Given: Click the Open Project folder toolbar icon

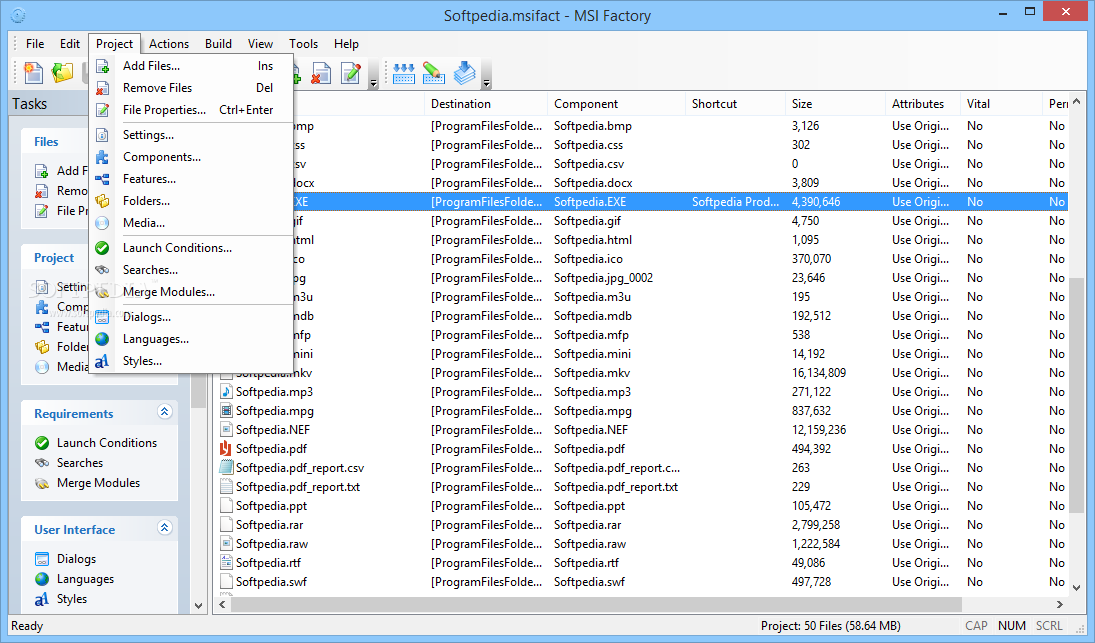Looking at the screenshot, I should pyautogui.click(x=62, y=73).
